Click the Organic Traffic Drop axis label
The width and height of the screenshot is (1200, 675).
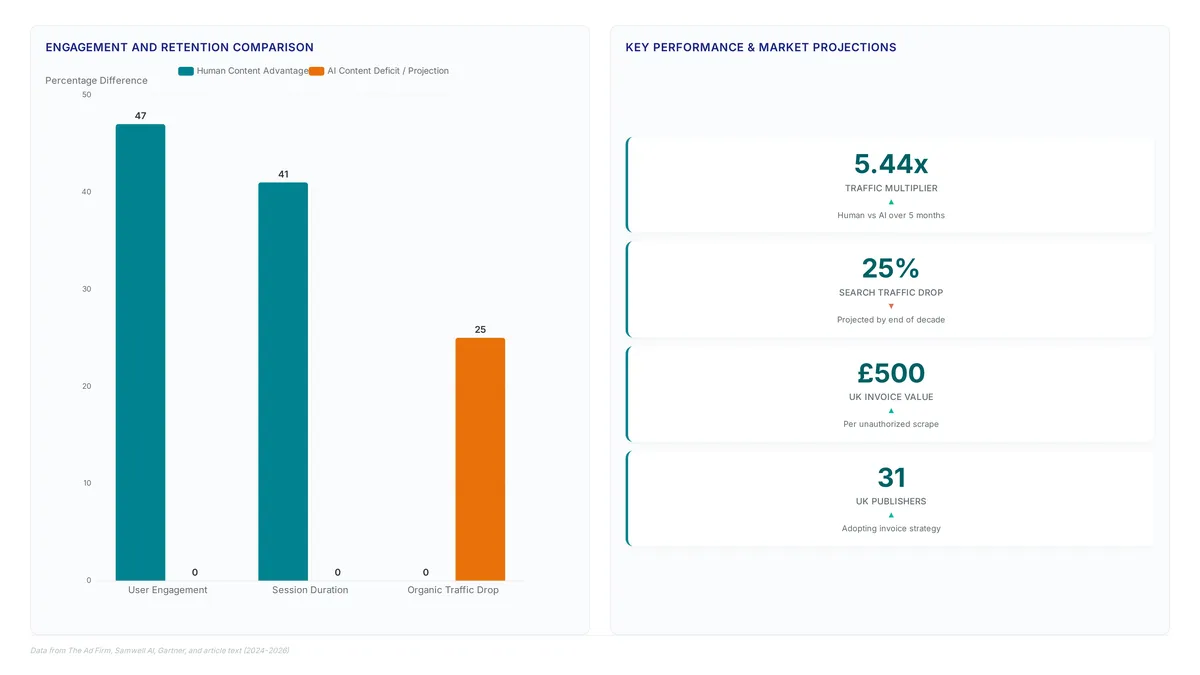pyautogui.click(x=453, y=590)
